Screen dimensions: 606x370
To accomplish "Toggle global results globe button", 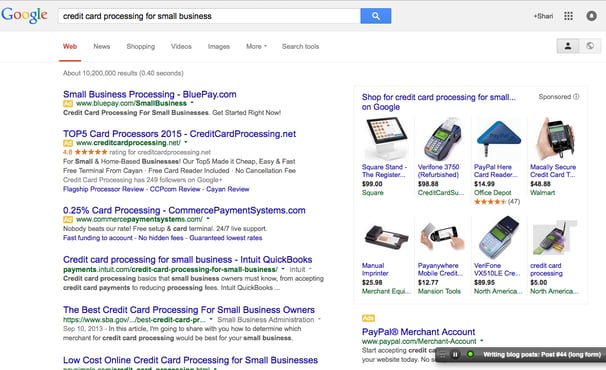I will (590, 46).
